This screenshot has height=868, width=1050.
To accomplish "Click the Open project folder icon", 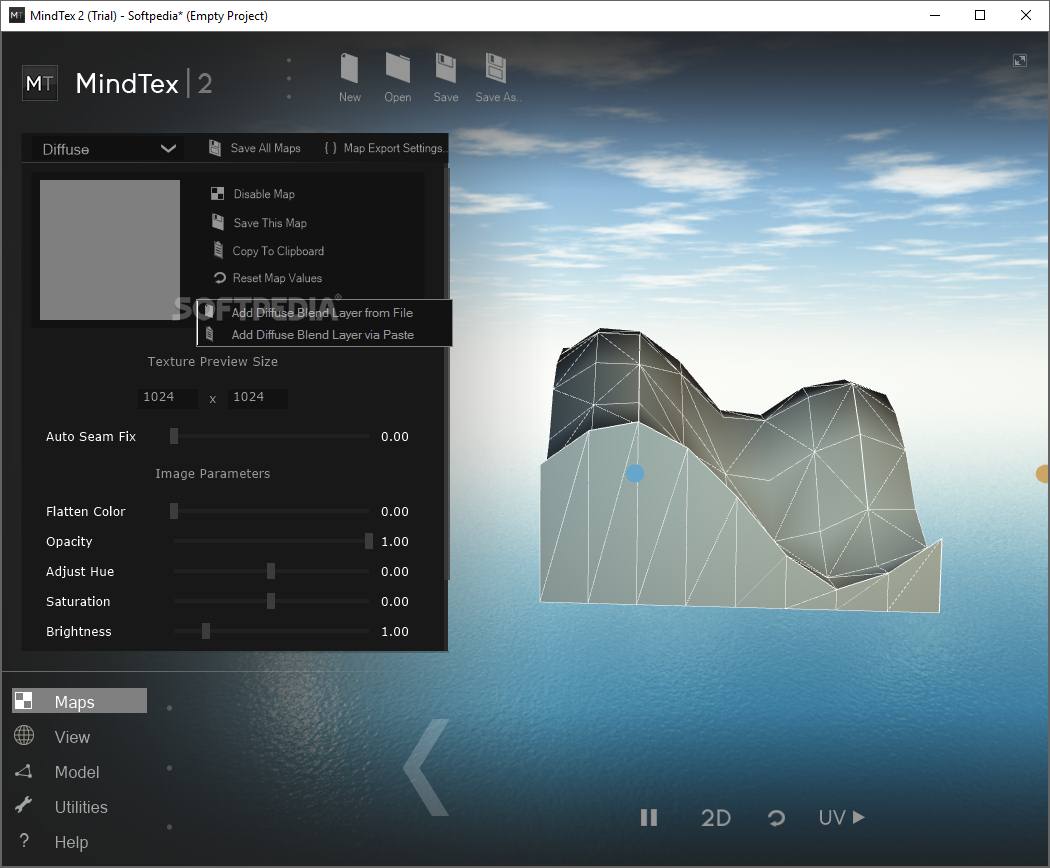I will click(398, 68).
